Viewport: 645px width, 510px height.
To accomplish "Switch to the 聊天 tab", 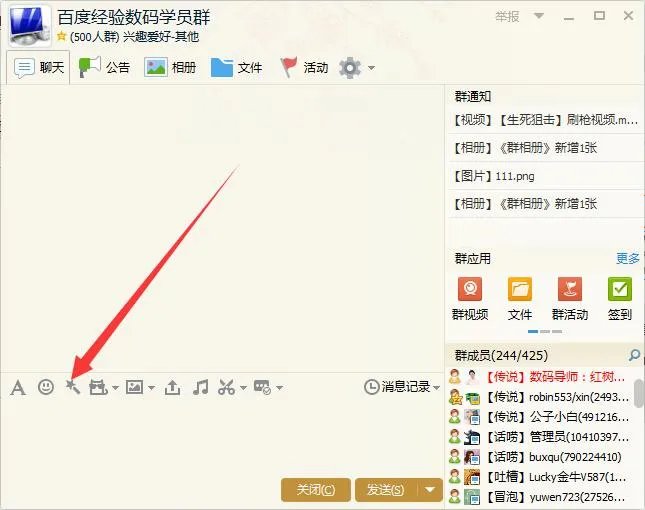I will [38, 67].
